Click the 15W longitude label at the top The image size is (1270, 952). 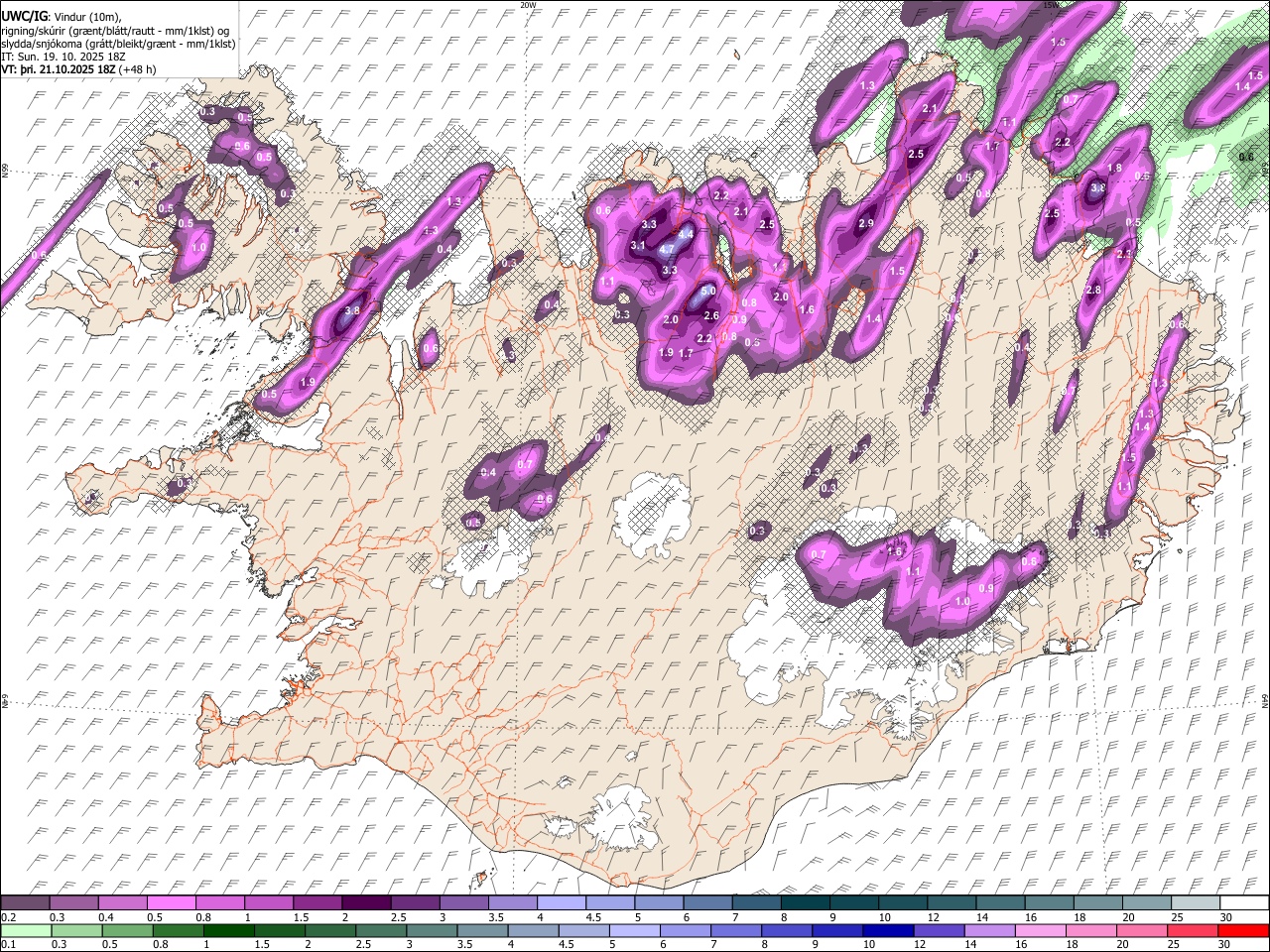click(1051, 5)
